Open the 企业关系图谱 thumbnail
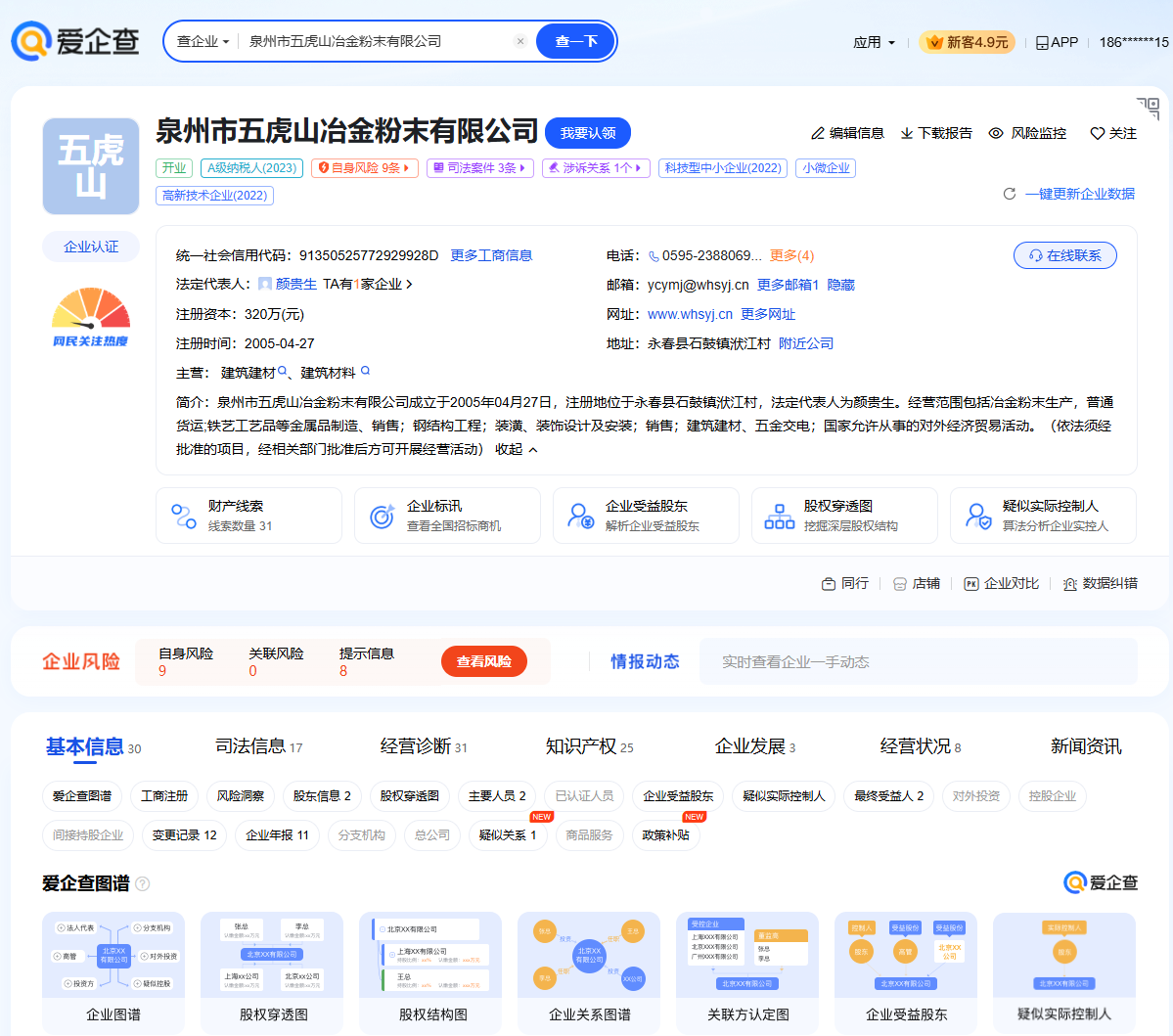 [589, 971]
